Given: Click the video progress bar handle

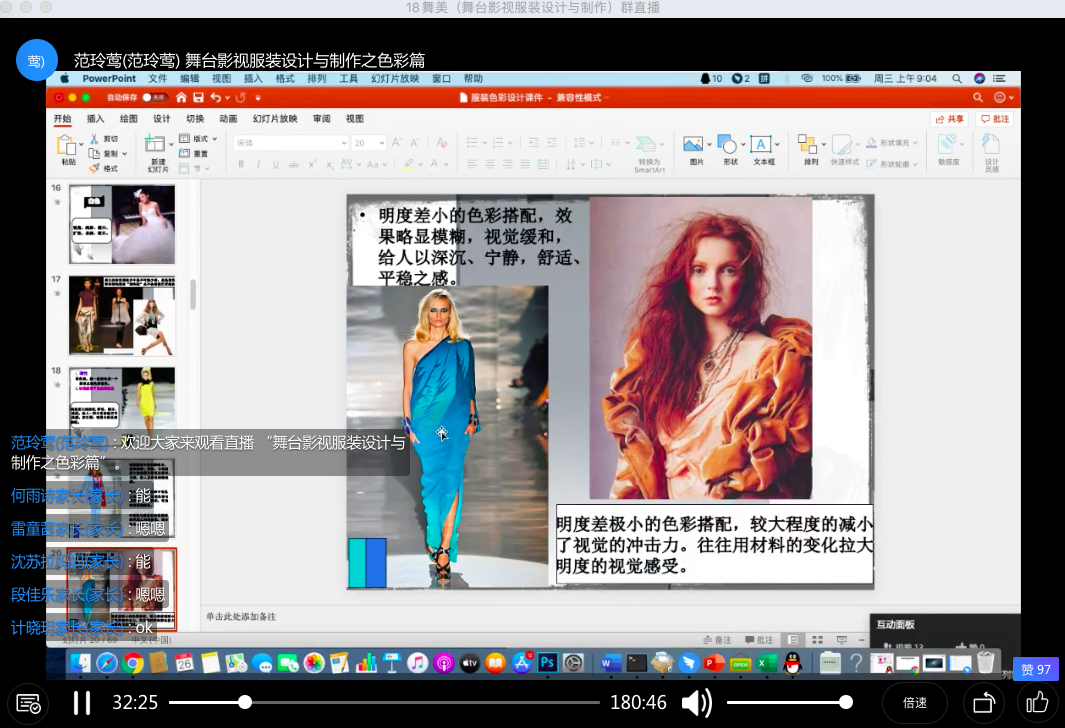Looking at the screenshot, I should click(x=245, y=703).
